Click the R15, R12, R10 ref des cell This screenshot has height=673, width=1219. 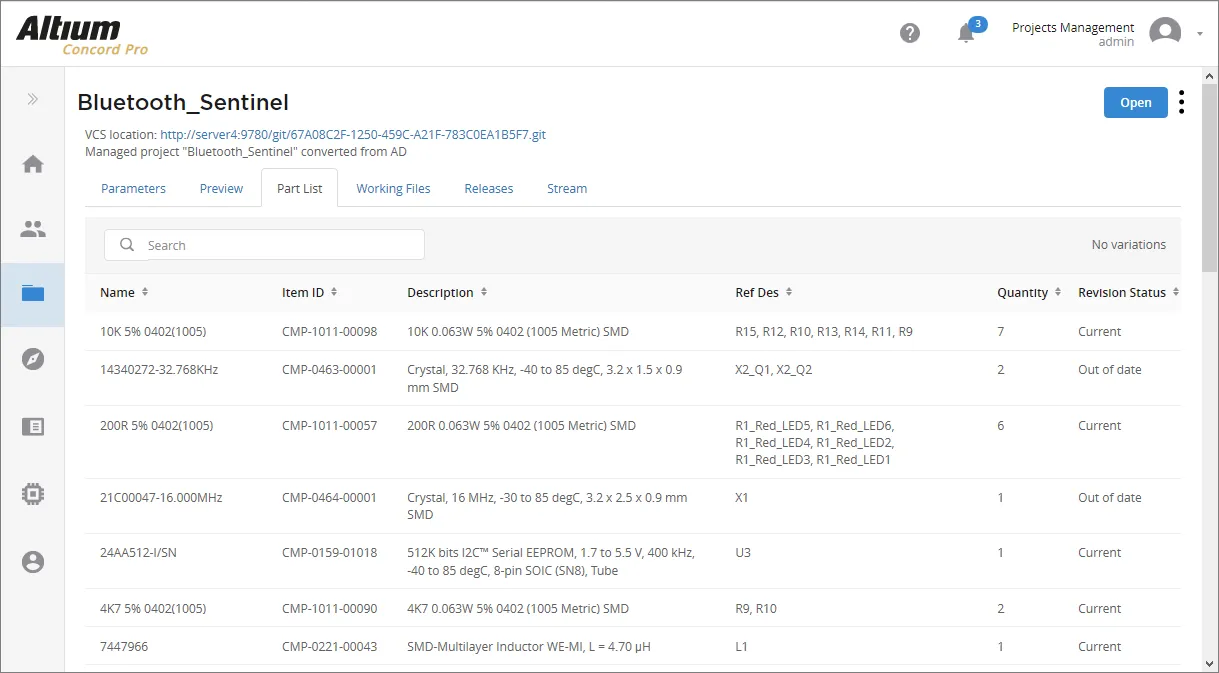tap(824, 331)
